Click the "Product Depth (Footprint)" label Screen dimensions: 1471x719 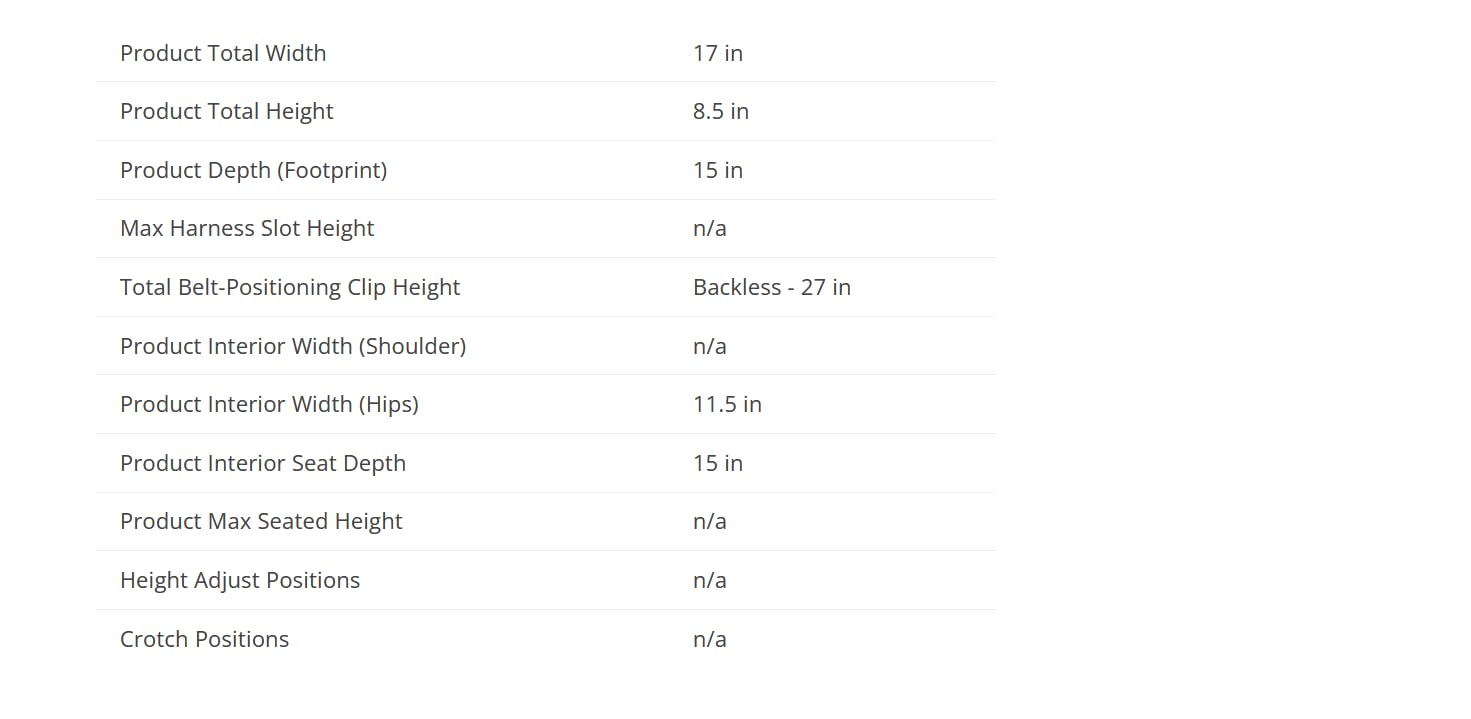pyautogui.click(x=253, y=170)
